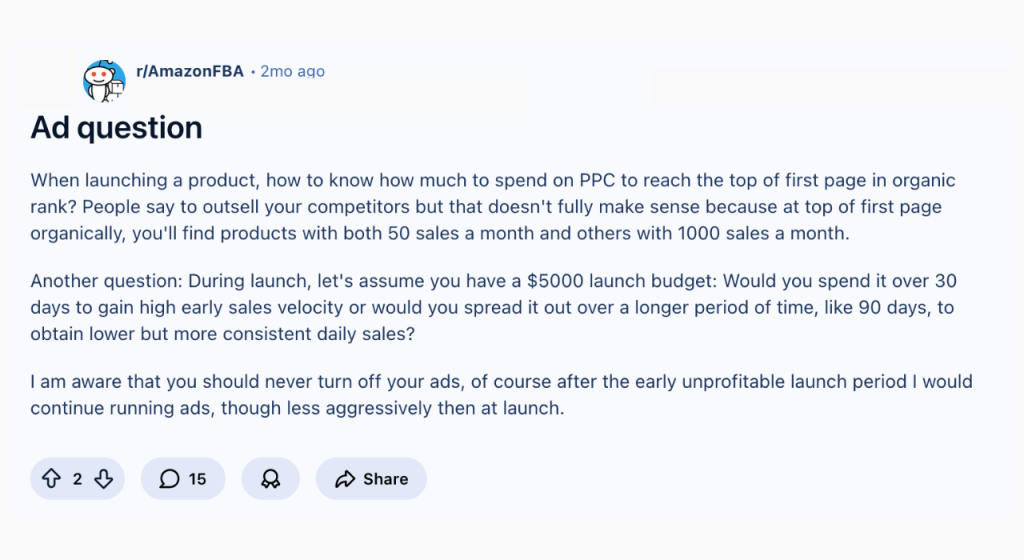Click the "2mo ago" post timestamp
This screenshot has width=1024, height=560.
(x=292, y=71)
